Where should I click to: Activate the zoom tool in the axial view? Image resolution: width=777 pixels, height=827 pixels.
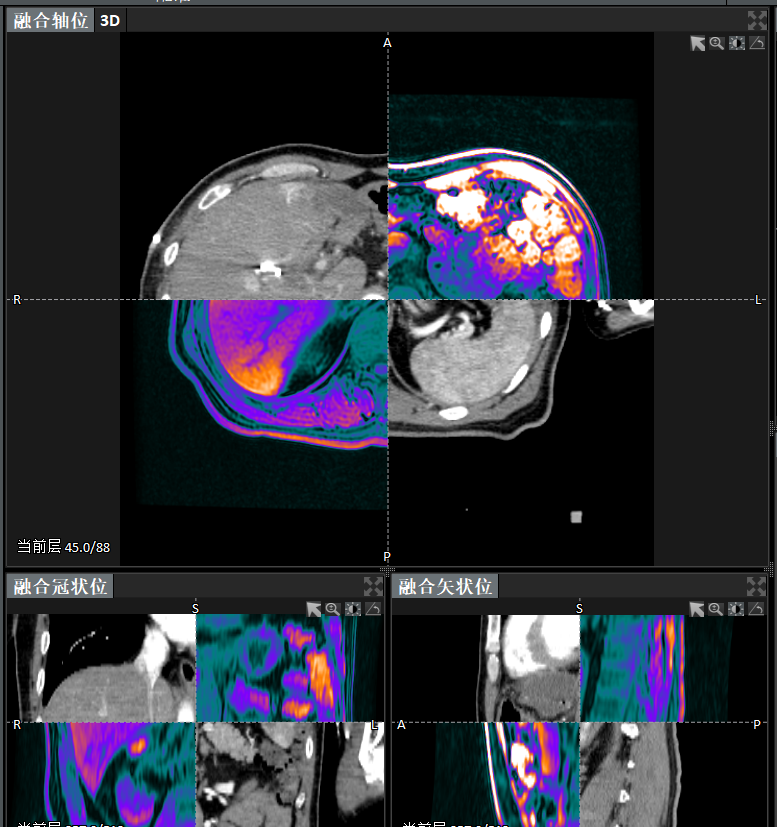pyautogui.click(x=716, y=43)
